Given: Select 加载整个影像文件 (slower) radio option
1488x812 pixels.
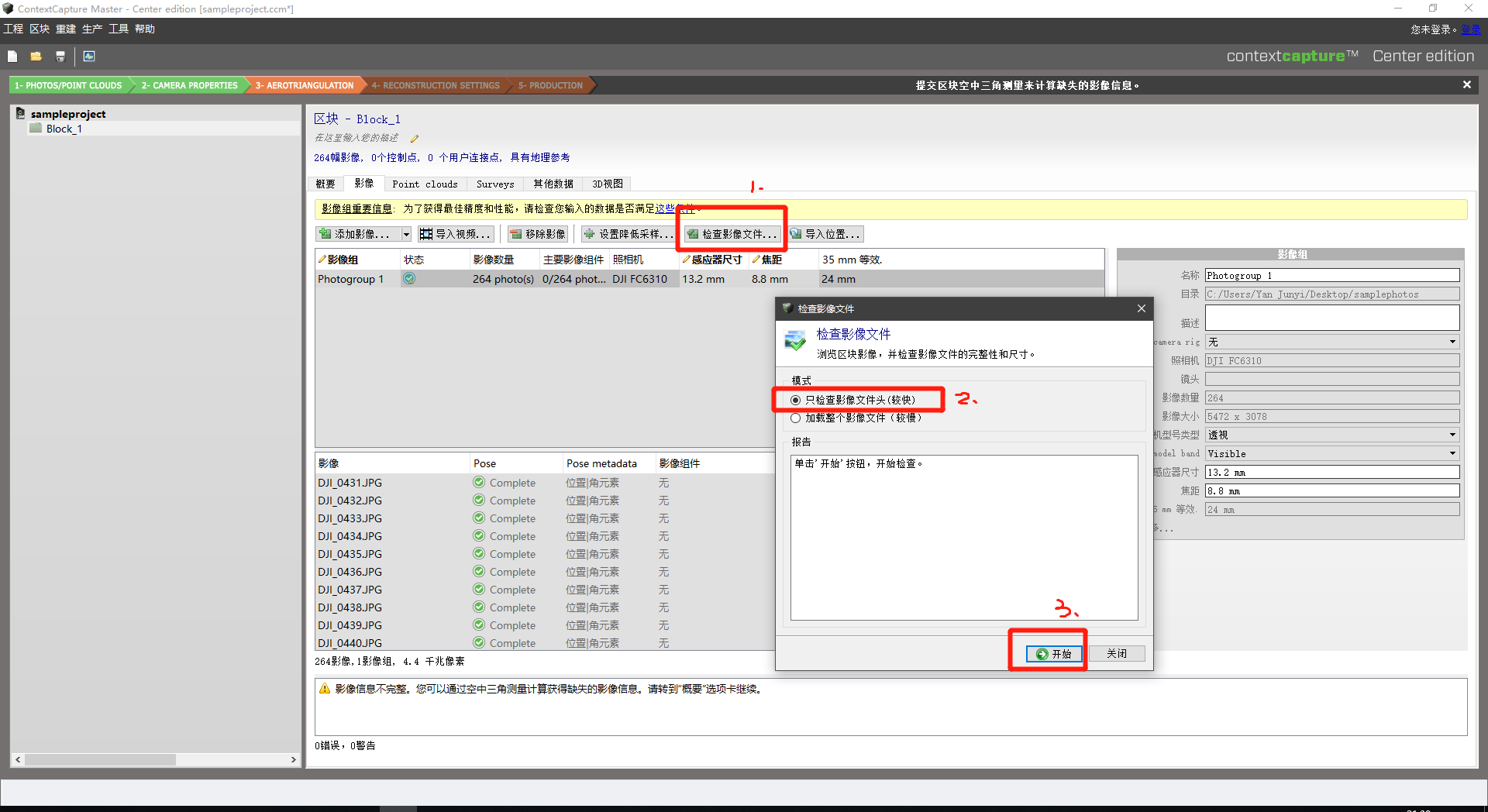Looking at the screenshot, I should coord(796,418).
